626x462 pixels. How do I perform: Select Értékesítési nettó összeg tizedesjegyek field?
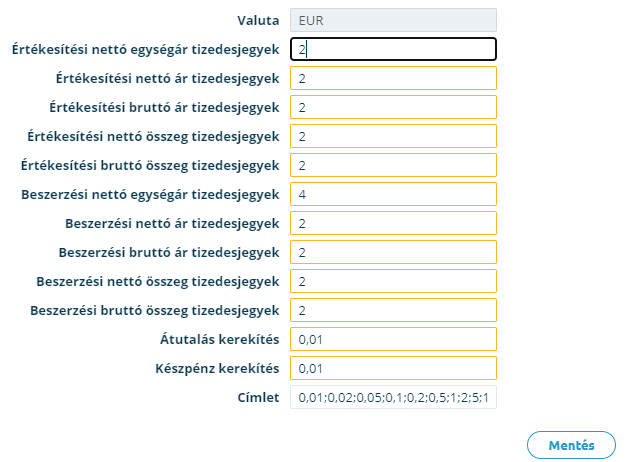393,136
